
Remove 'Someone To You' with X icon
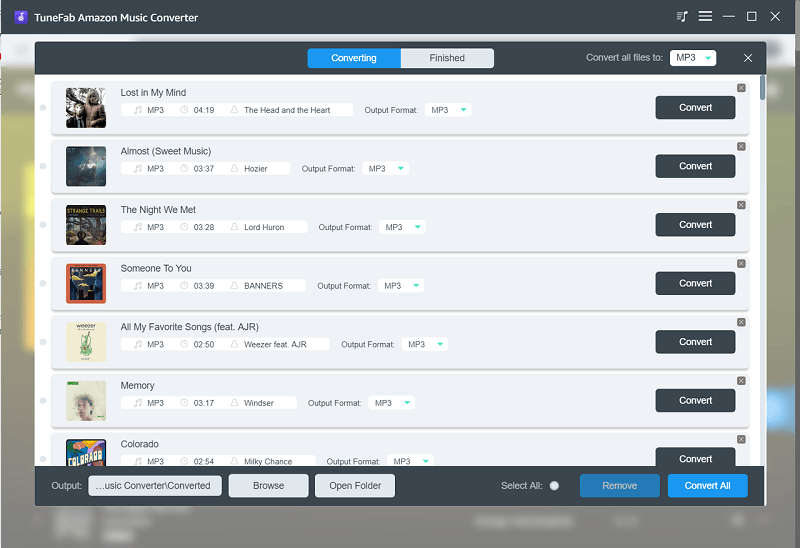point(741,264)
